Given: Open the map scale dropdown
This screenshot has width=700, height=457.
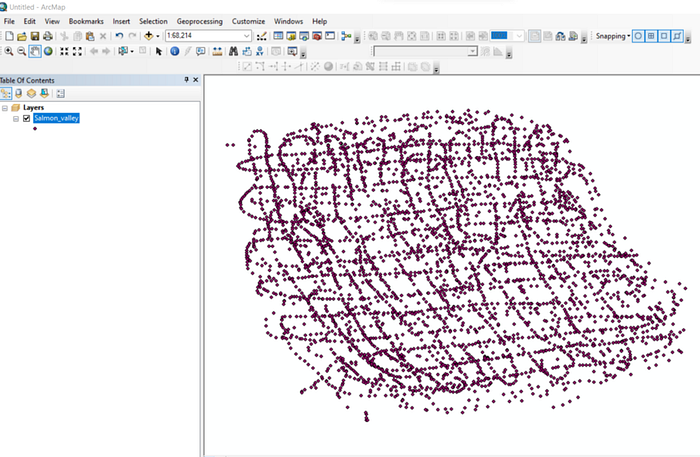Looking at the screenshot, I should tap(246, 36).
